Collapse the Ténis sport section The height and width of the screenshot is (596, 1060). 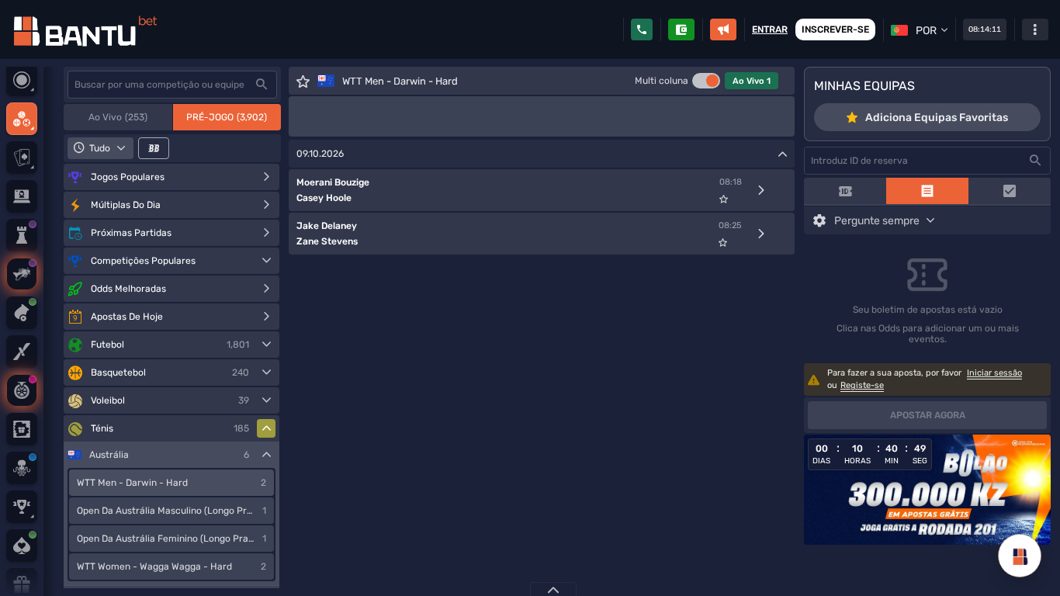[x=266, y=428]
